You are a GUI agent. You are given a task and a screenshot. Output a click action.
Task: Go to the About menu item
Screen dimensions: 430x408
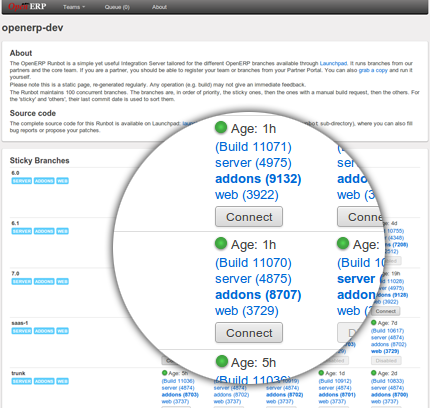coord(159,7)
